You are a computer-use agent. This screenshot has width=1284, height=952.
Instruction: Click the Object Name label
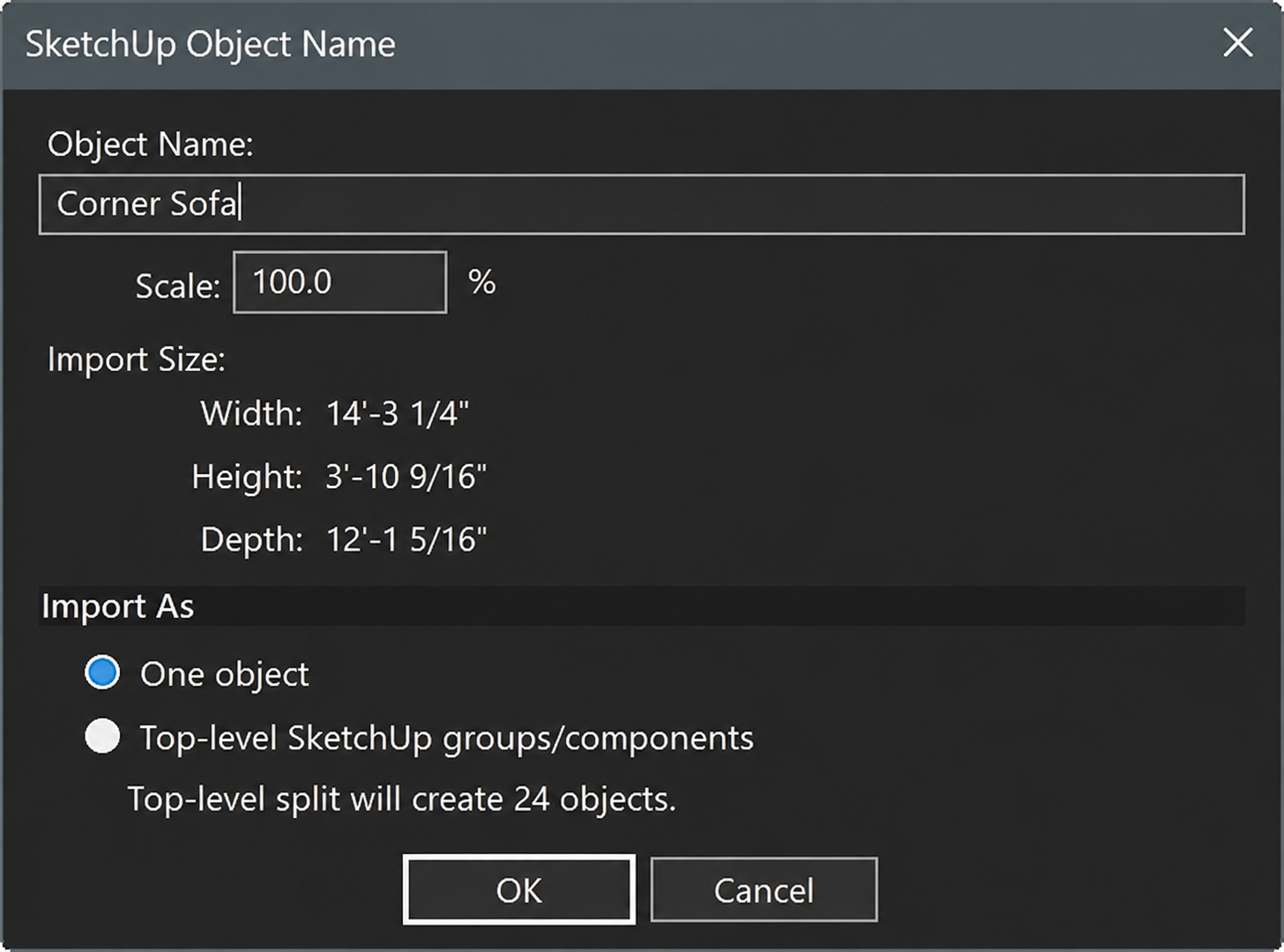[151, 145]
